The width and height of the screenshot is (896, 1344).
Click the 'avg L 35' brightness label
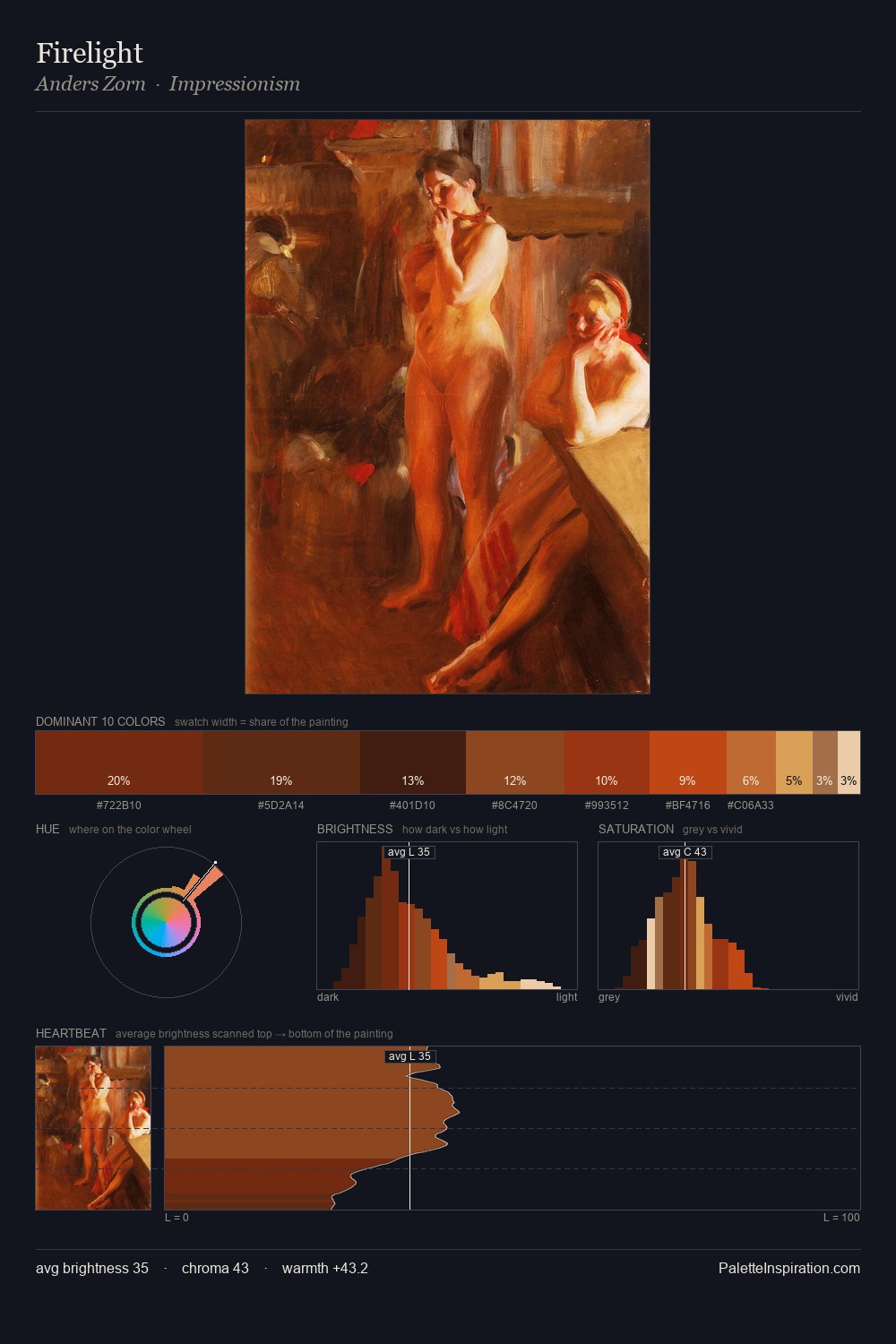[409, 852]
